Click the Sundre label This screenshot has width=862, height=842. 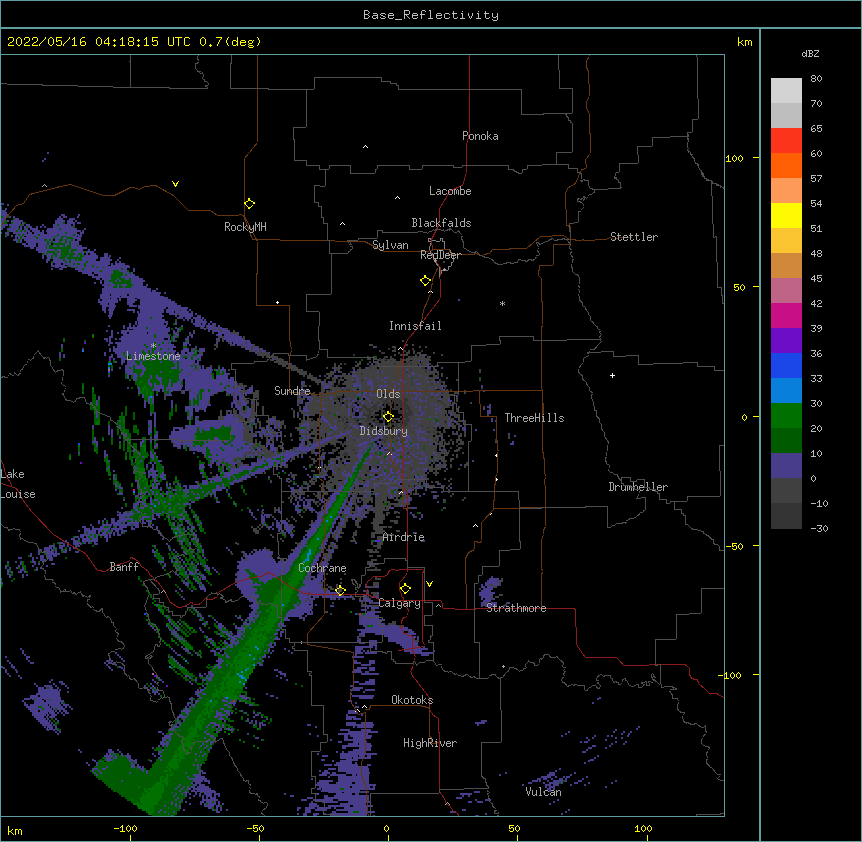click(292, 391)
